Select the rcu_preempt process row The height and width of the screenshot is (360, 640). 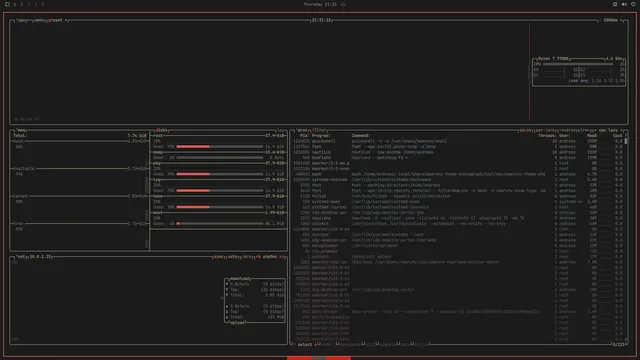click(458, 251)
